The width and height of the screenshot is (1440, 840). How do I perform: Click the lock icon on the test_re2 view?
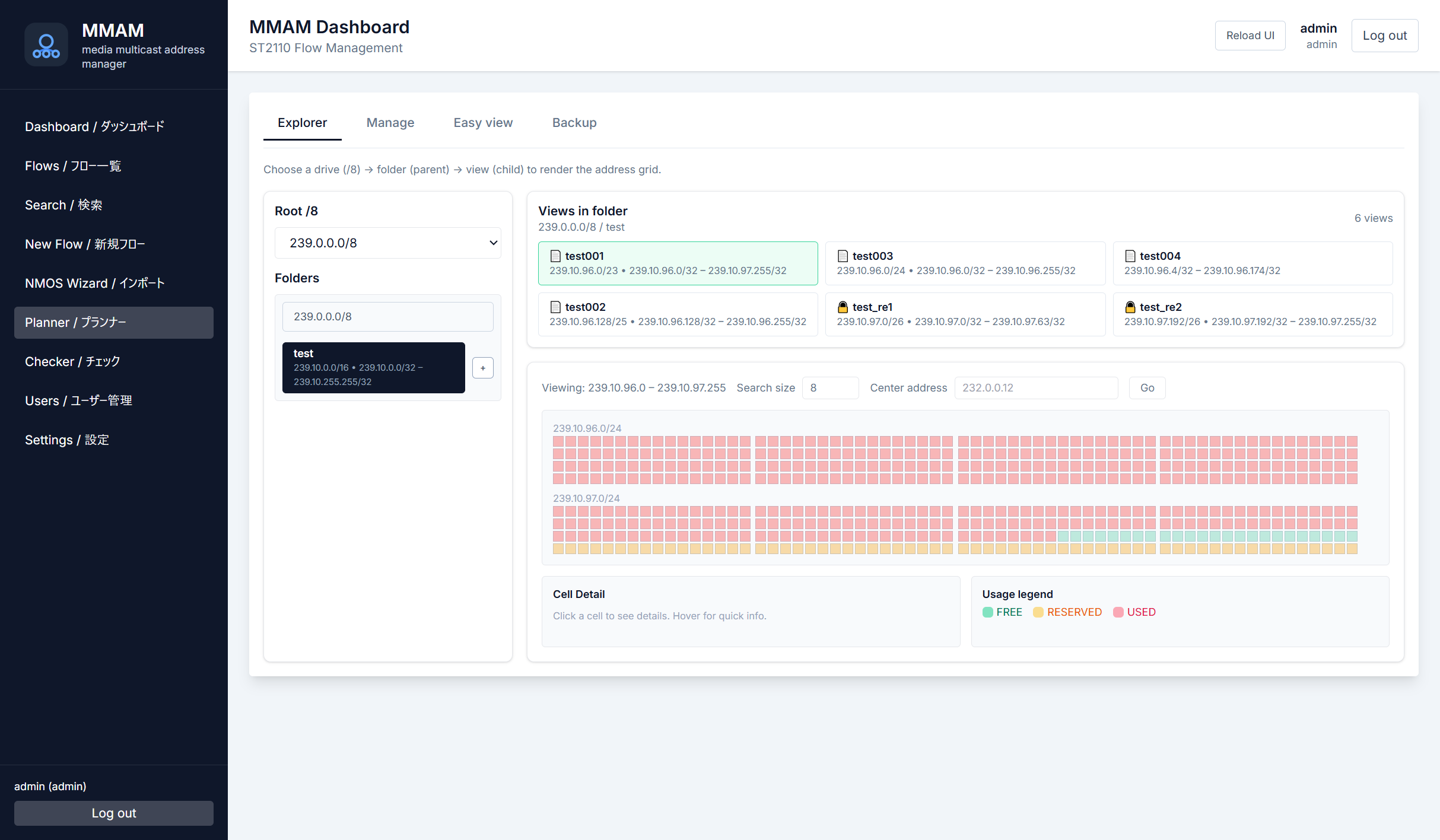(x=1131, y=307)
